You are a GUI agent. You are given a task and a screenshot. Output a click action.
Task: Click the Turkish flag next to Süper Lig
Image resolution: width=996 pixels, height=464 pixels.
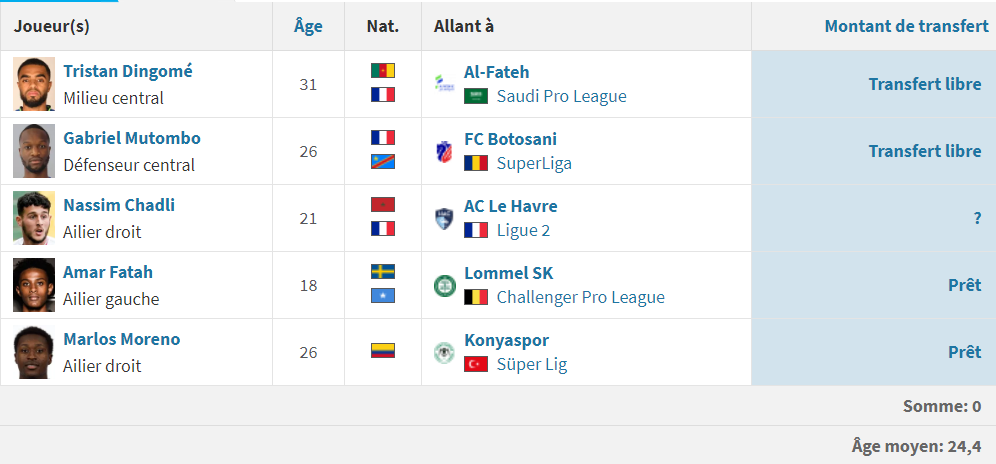point(476,364)
